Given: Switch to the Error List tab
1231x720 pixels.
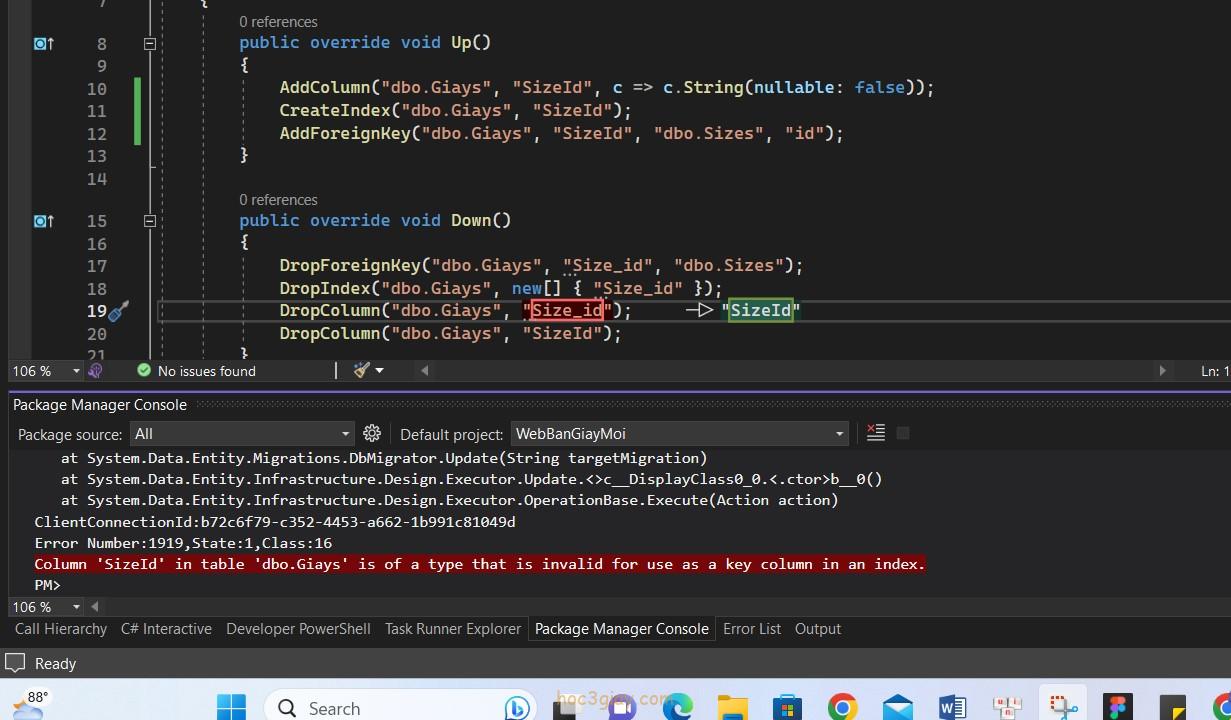Looking at the screenshot, I should tap(751, 629).
